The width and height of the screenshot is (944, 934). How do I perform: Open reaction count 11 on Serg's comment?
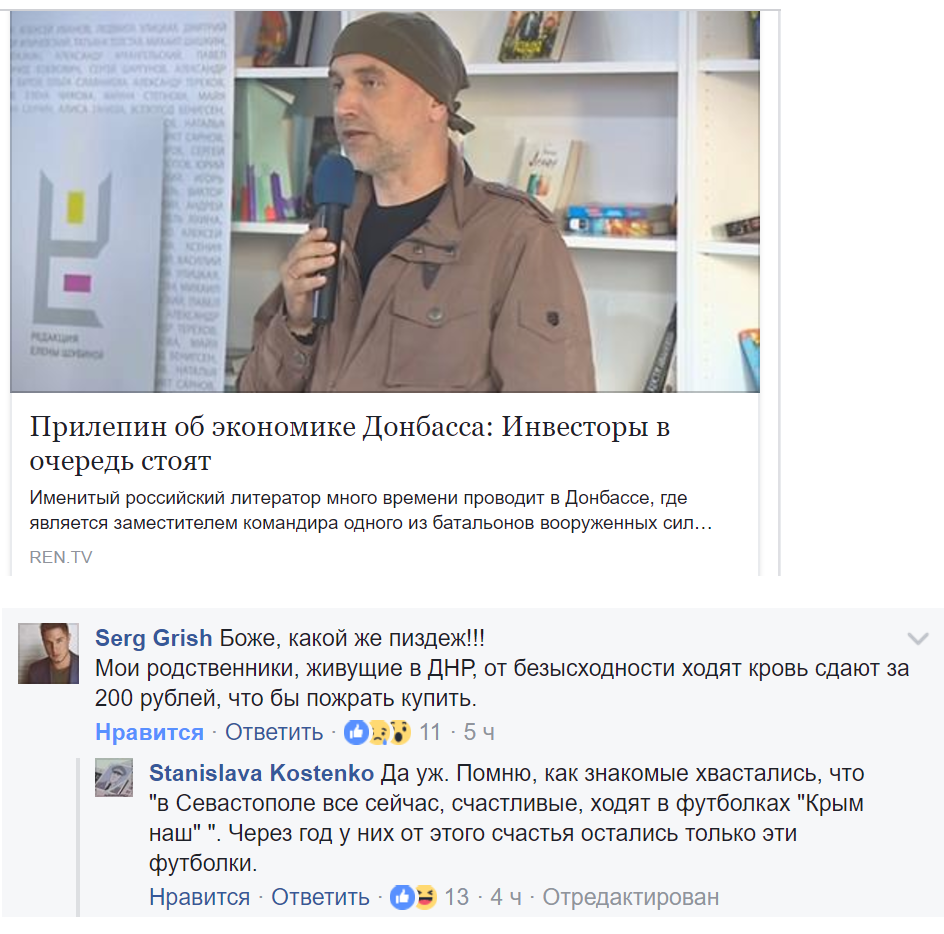pos(430,732)
